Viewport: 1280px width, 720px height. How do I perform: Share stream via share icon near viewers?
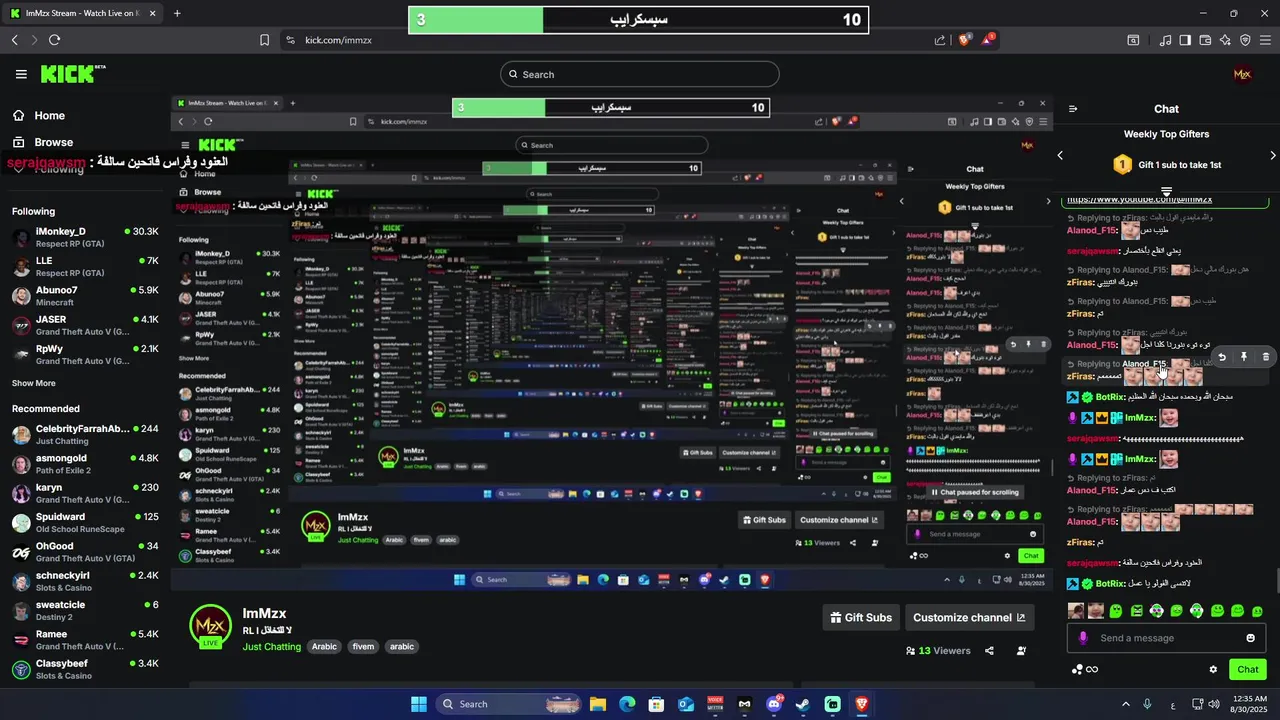point(989,651)
